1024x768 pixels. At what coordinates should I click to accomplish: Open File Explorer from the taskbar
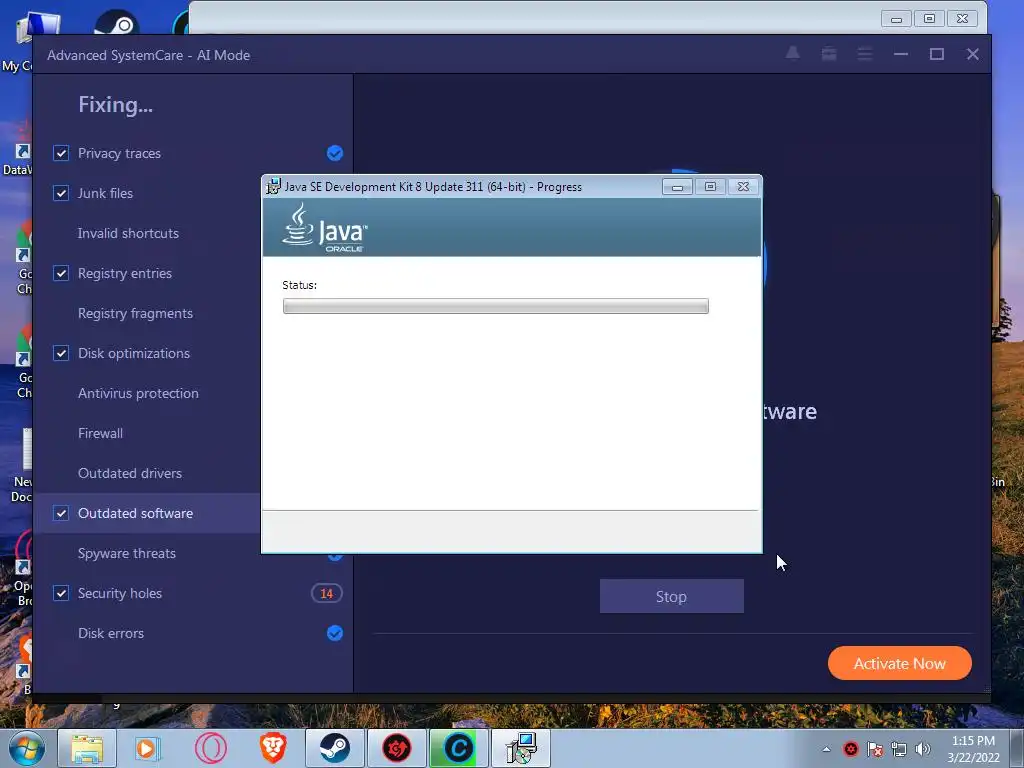[x=87, y=748]
